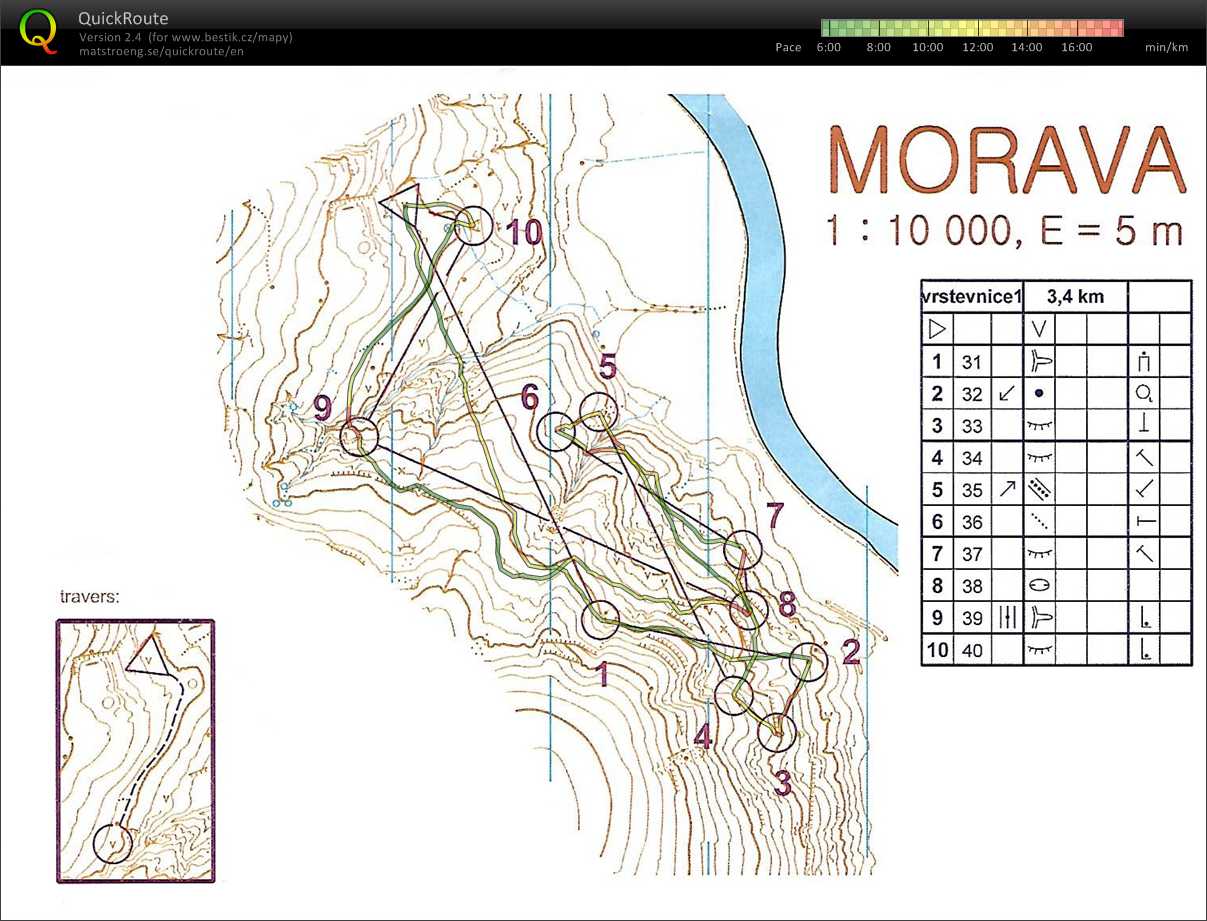Click the start triangle symbol in description table
The image size is (1207, 921).
[936, 328]
